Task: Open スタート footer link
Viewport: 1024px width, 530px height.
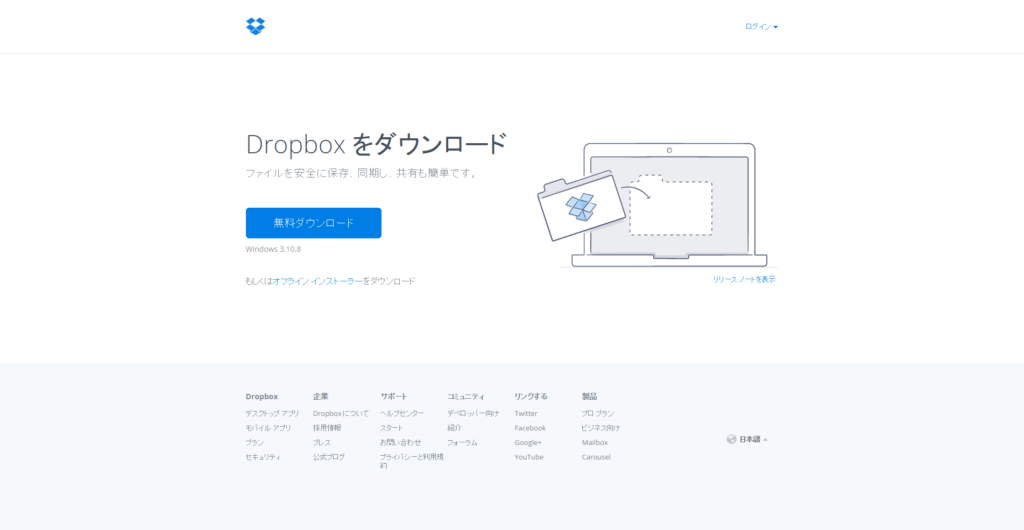Action: (392, 428)
